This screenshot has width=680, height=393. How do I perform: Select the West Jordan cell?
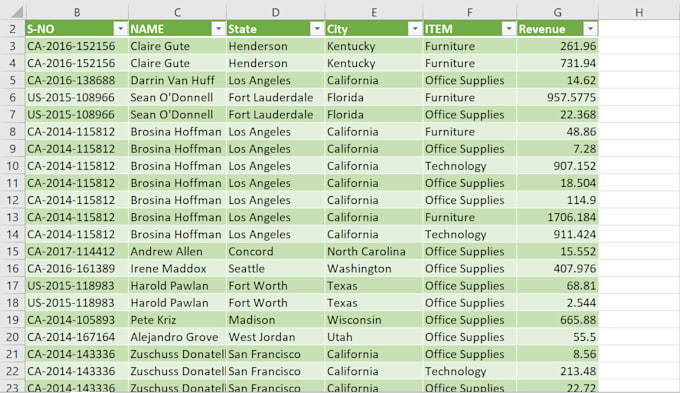tap(275, 337)
